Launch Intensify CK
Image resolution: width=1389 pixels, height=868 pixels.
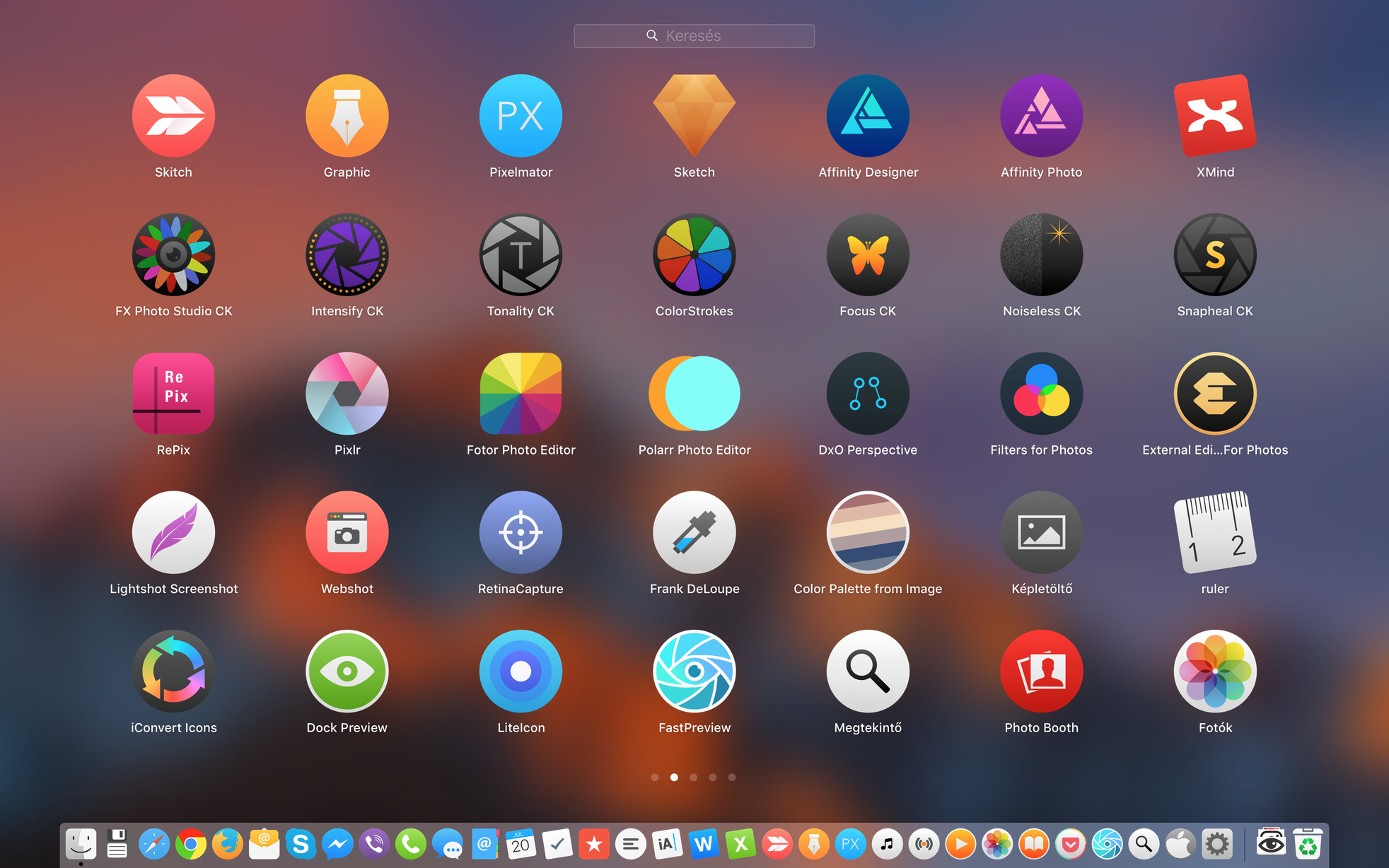point(347,254)
